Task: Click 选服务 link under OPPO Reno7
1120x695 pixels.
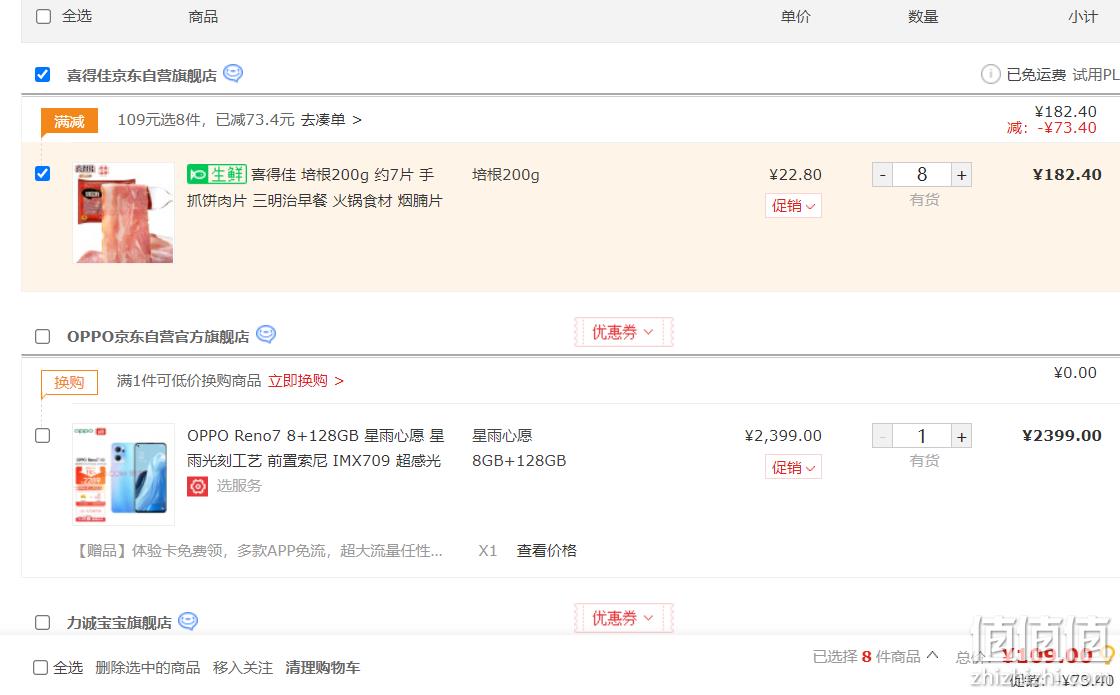Action: click(239, 486)
